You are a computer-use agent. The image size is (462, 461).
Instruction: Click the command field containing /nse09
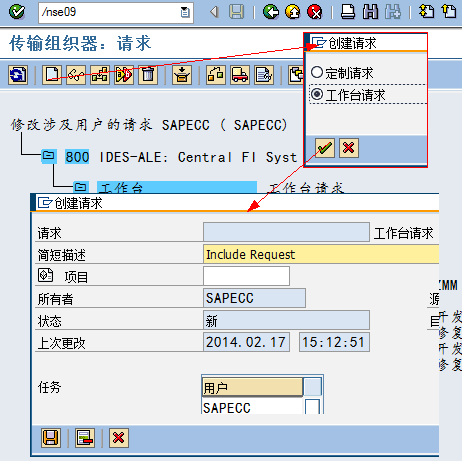click(x=116, y=13)
